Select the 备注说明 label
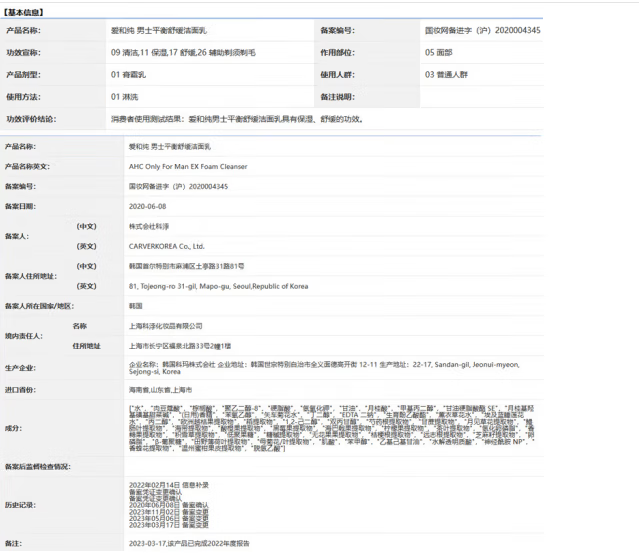The width and height of the screenshot is (639, 553). 337,97
